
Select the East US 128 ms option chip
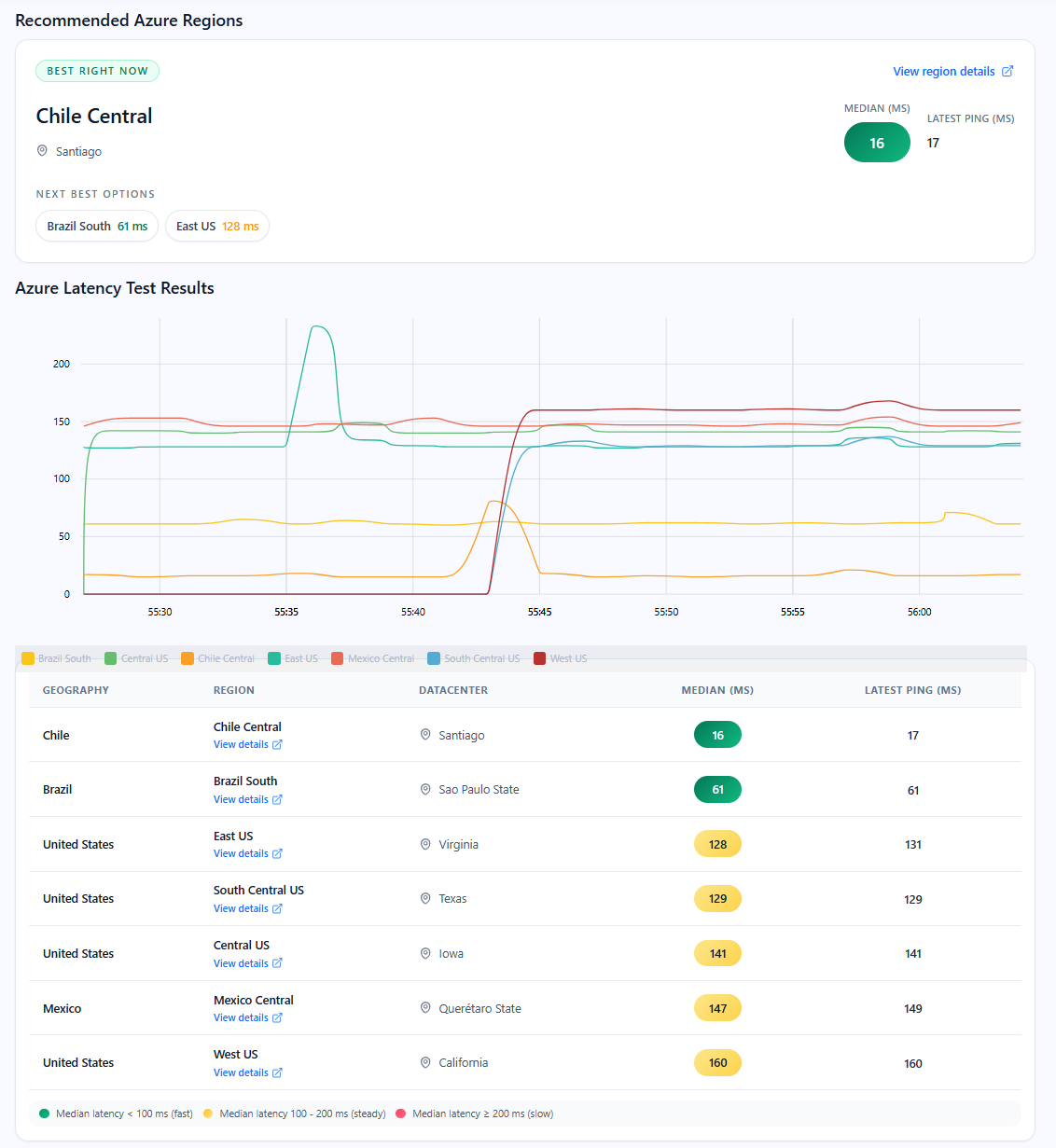pos(216,227)
